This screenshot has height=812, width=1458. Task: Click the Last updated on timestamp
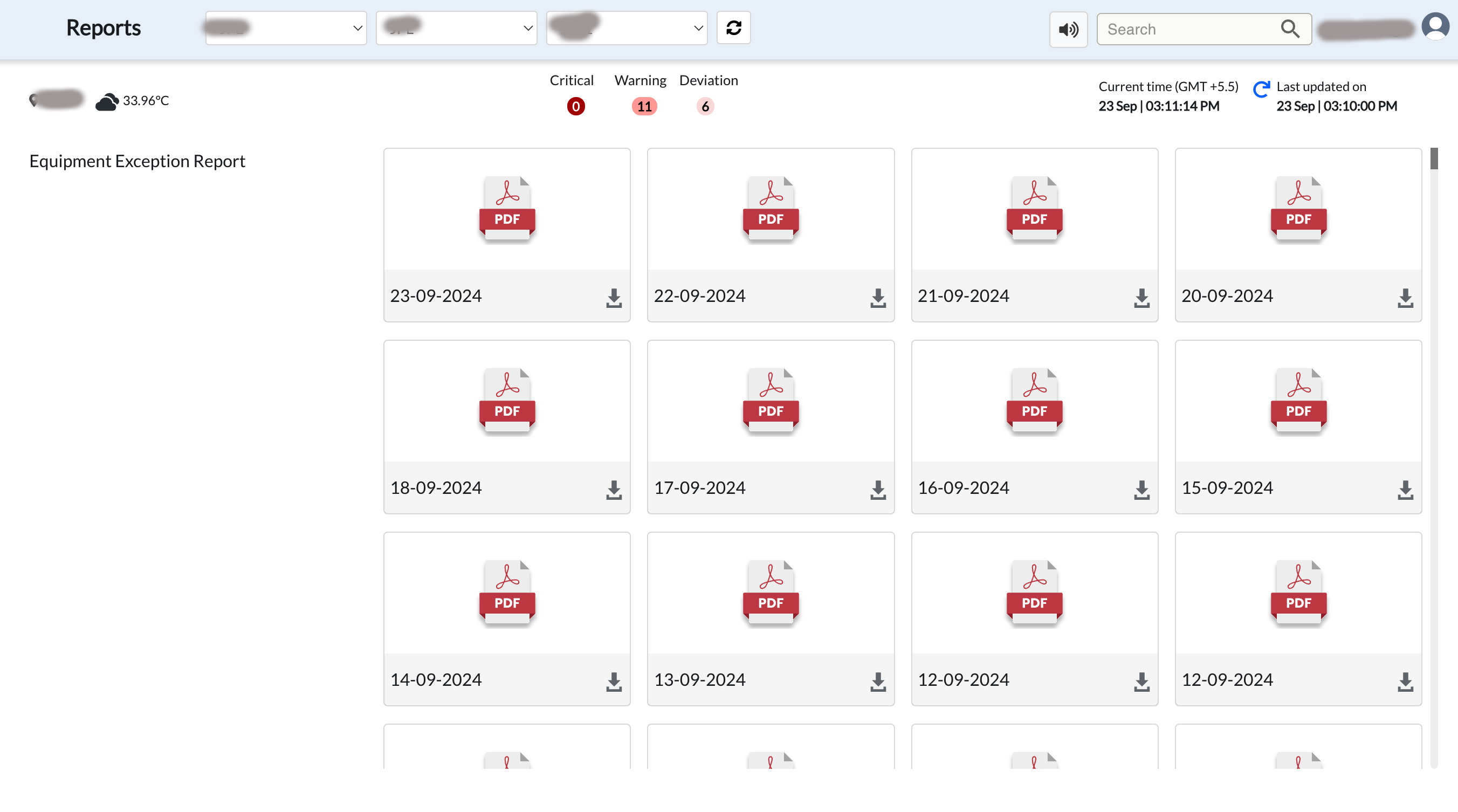(x=1336, y=106)
